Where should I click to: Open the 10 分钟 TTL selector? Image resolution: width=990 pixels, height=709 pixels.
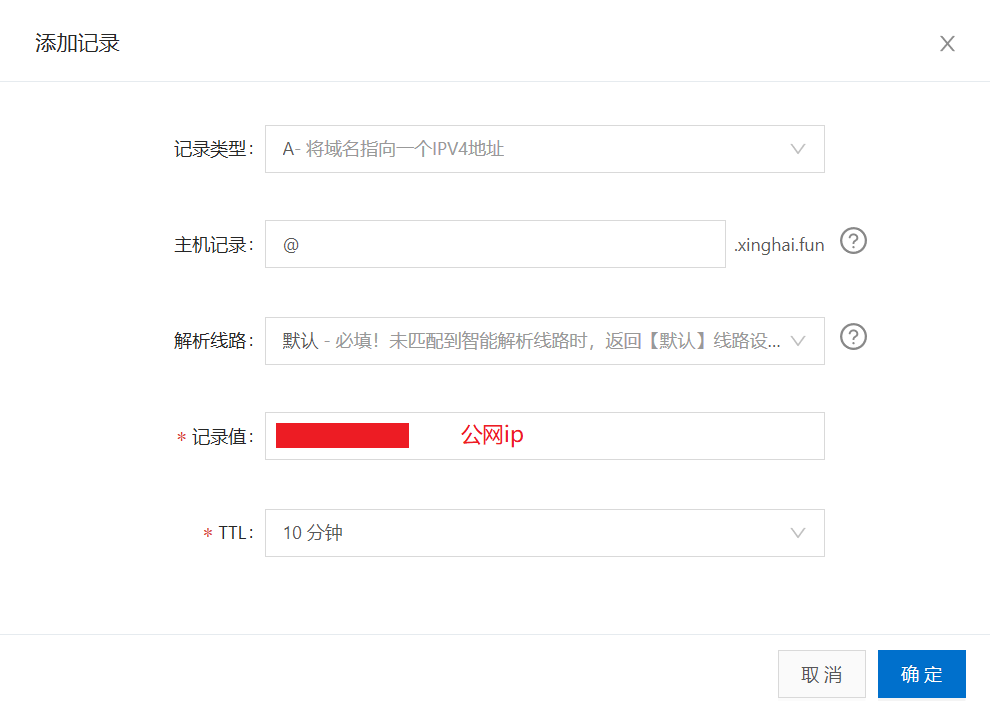545,533
